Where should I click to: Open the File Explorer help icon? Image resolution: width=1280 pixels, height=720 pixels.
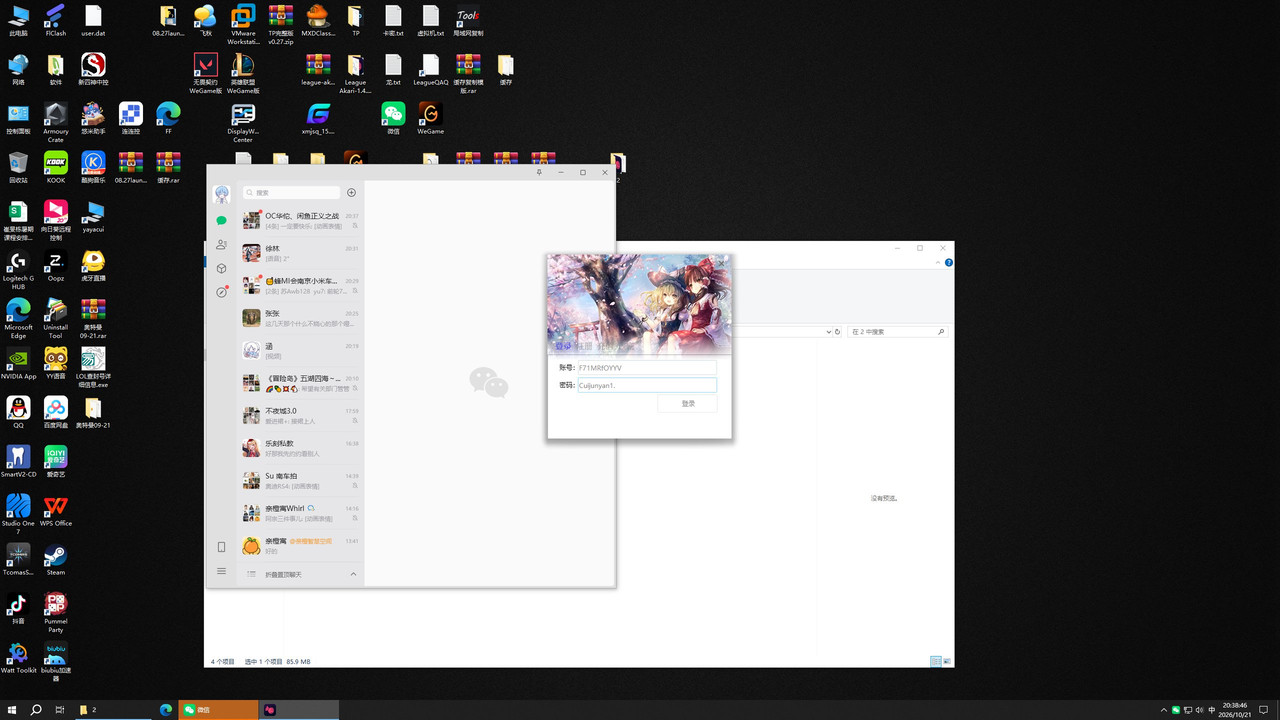949,263
